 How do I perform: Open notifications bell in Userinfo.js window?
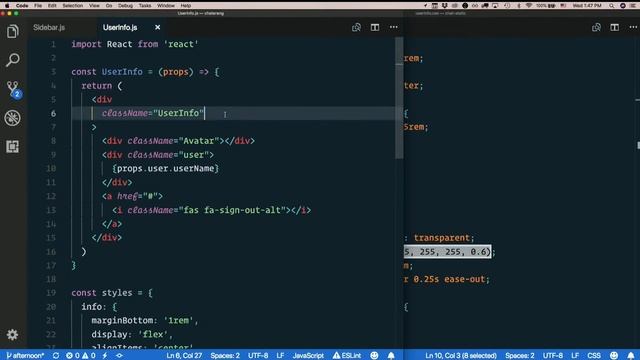tap(391, 356)
